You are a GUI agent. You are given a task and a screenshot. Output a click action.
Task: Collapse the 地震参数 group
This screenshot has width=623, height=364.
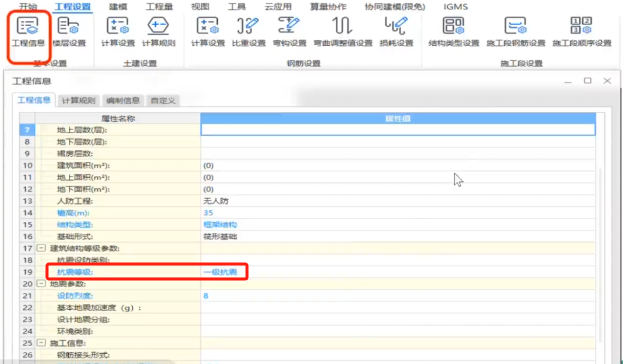tap(41, 283)
